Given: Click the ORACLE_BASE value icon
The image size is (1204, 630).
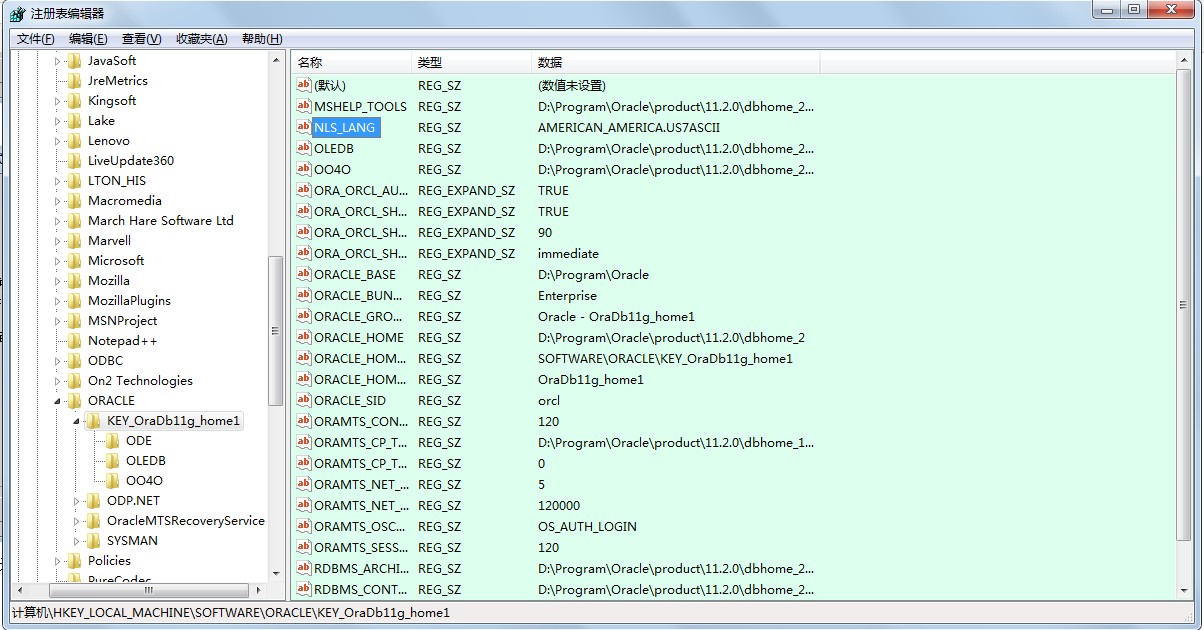Looking at the screenshot, I should pyautogui.click(x=304, y=274).
